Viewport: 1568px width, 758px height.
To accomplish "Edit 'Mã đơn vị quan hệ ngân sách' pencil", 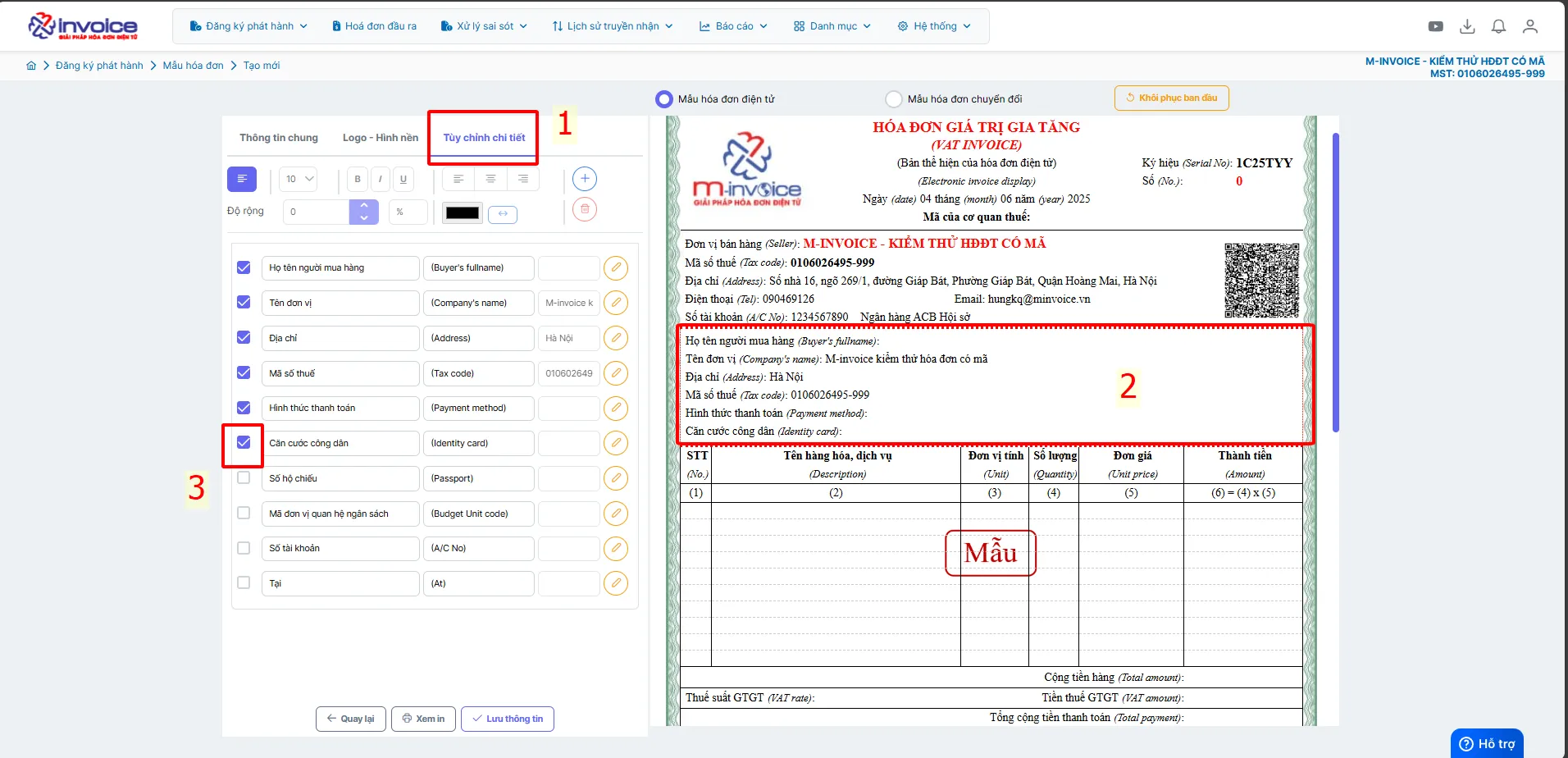I will point(616,514).
